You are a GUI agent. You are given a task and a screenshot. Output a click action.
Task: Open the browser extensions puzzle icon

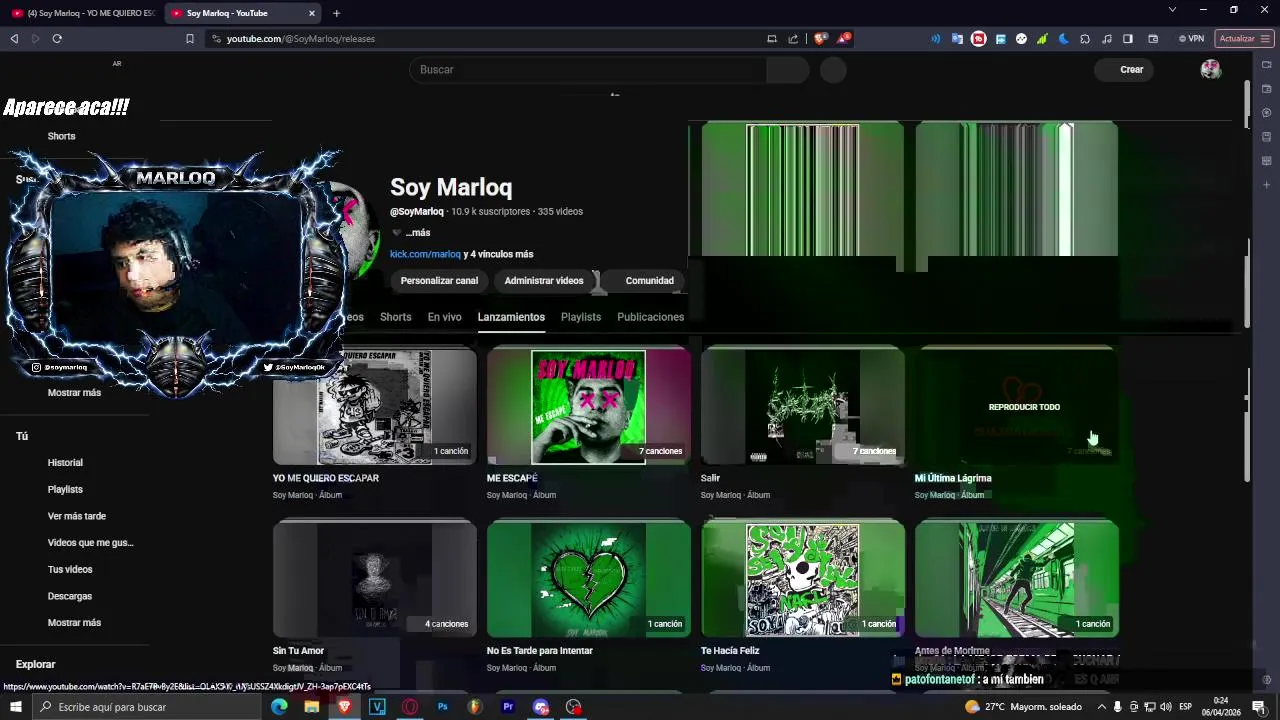tap(1085, 39)
